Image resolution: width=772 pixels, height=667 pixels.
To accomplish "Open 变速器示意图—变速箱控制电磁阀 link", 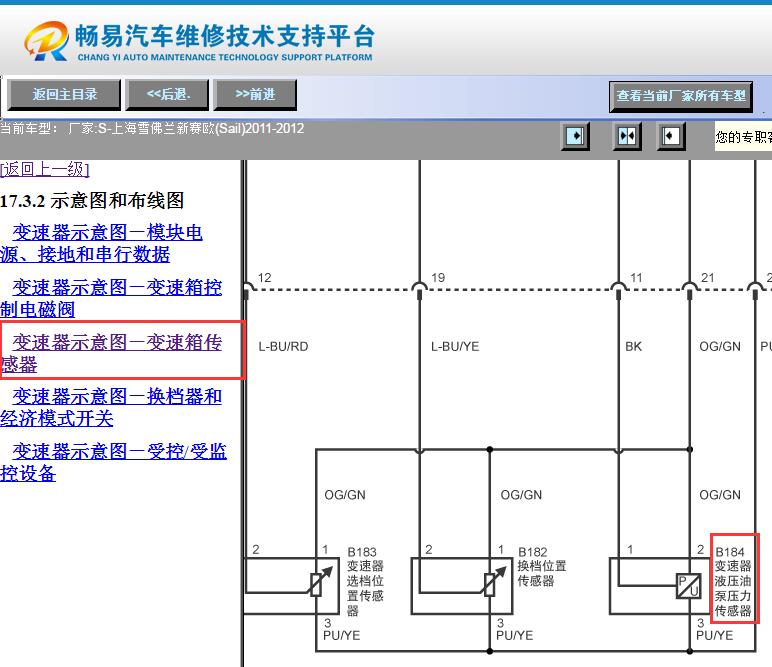I will [111, 298].
